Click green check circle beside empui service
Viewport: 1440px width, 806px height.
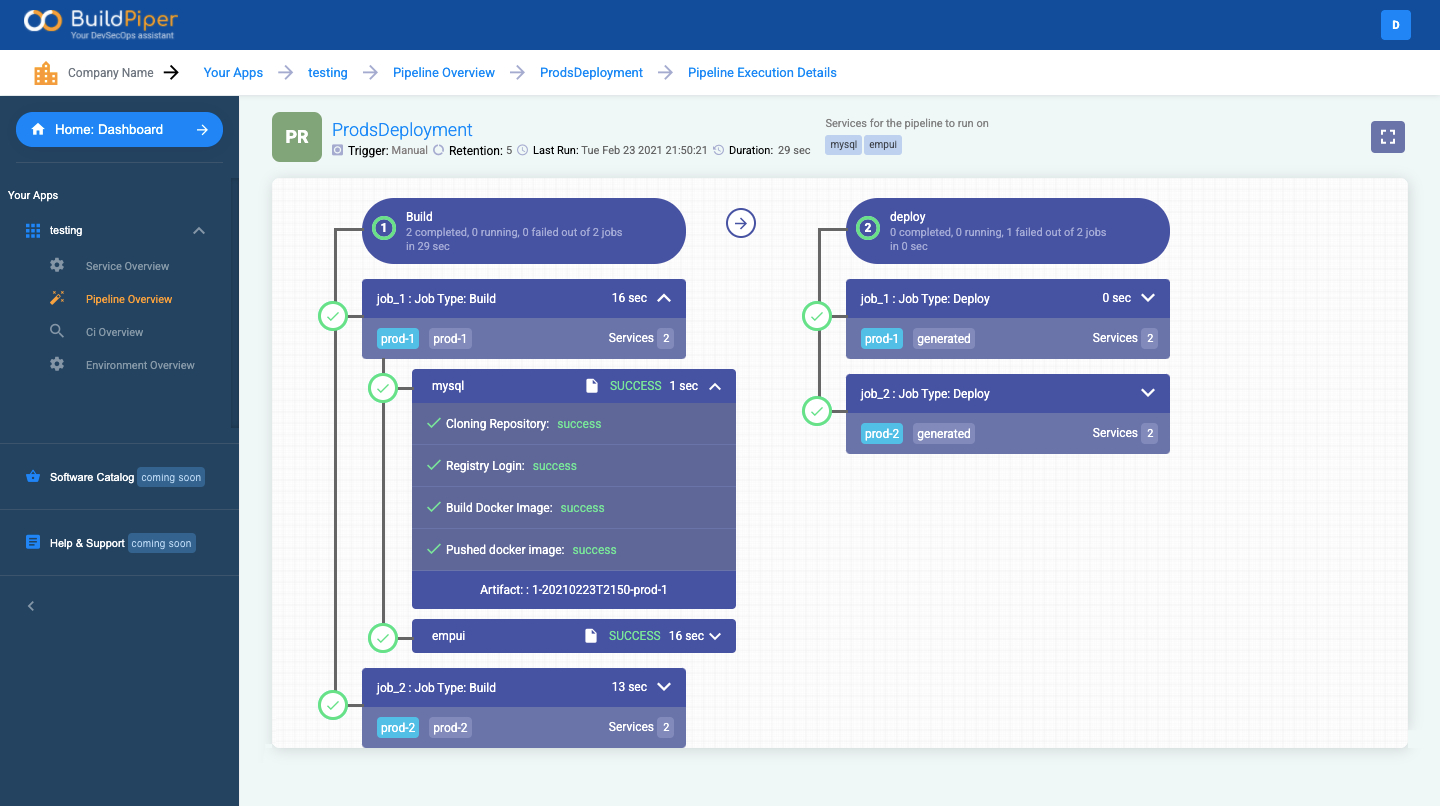[x=383, y=637]
